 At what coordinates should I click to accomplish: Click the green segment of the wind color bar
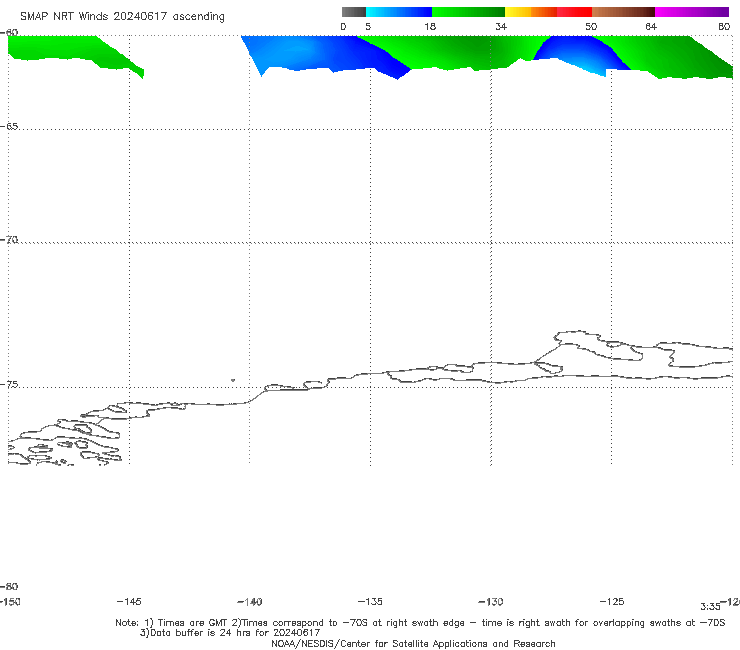coord(468,12)
